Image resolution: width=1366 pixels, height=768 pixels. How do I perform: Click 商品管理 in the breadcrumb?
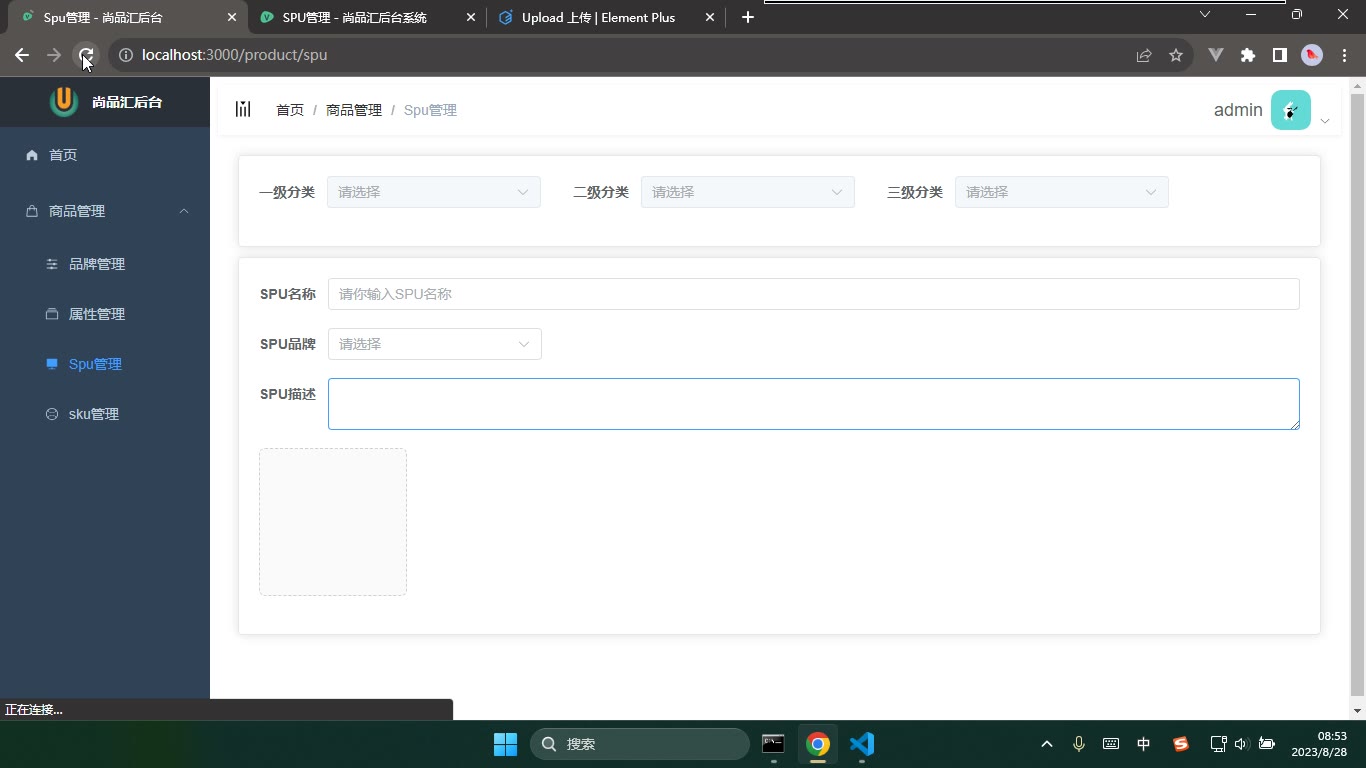coord(354,110)
